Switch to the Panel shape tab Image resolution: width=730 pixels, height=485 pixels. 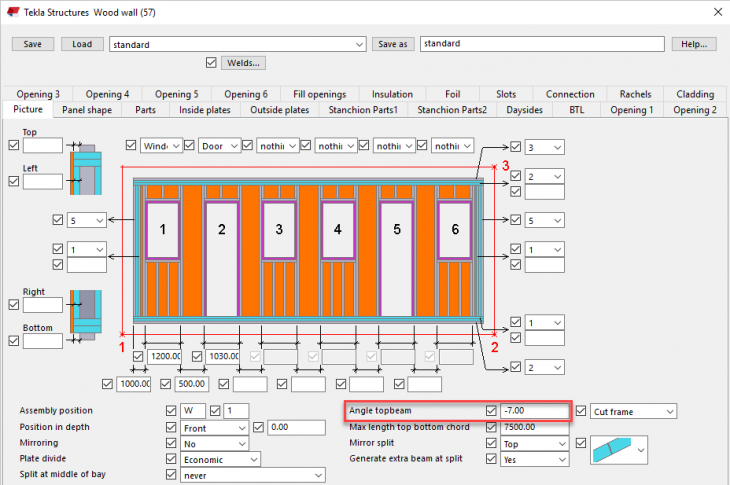click(87, 110)
